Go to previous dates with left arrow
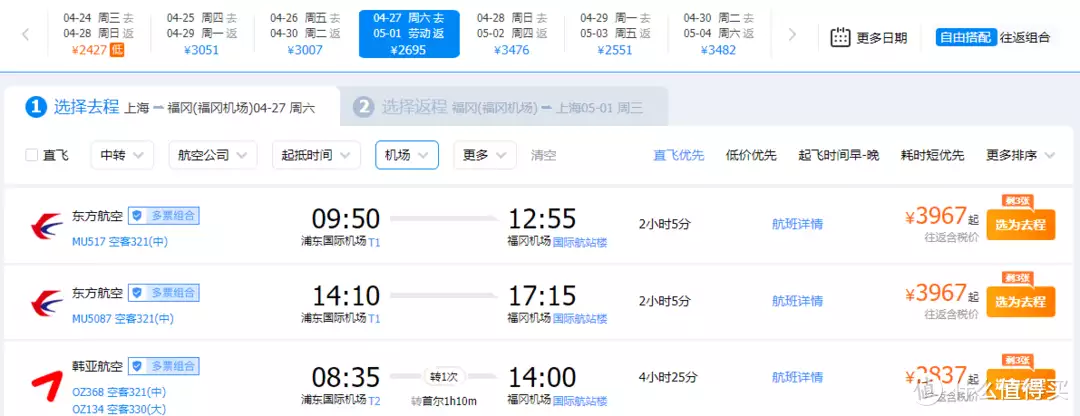The height and width of the screenshot is (416, 1080). 25,34
